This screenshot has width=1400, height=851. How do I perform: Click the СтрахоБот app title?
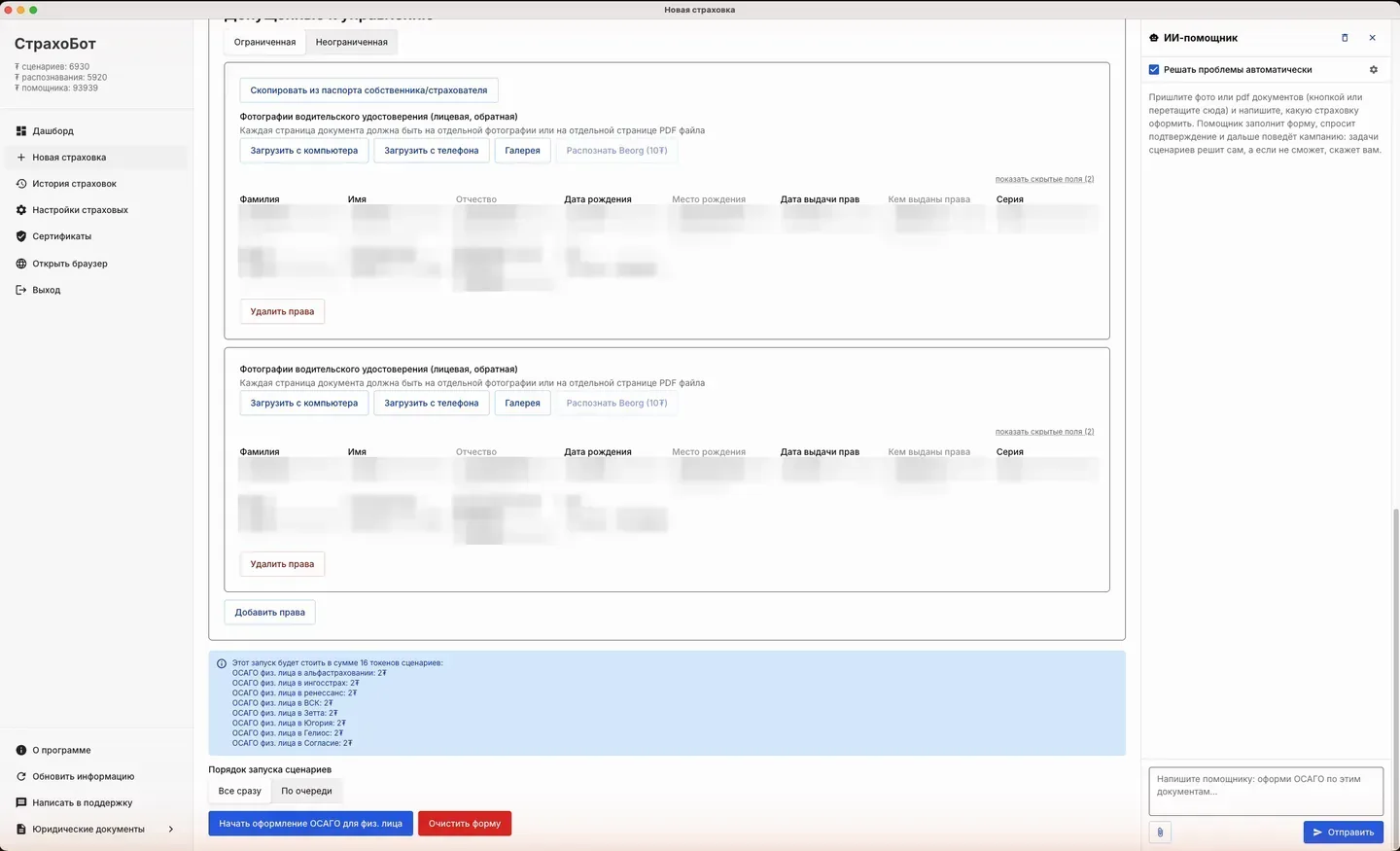pyautogui.click(x=55, y=44)
